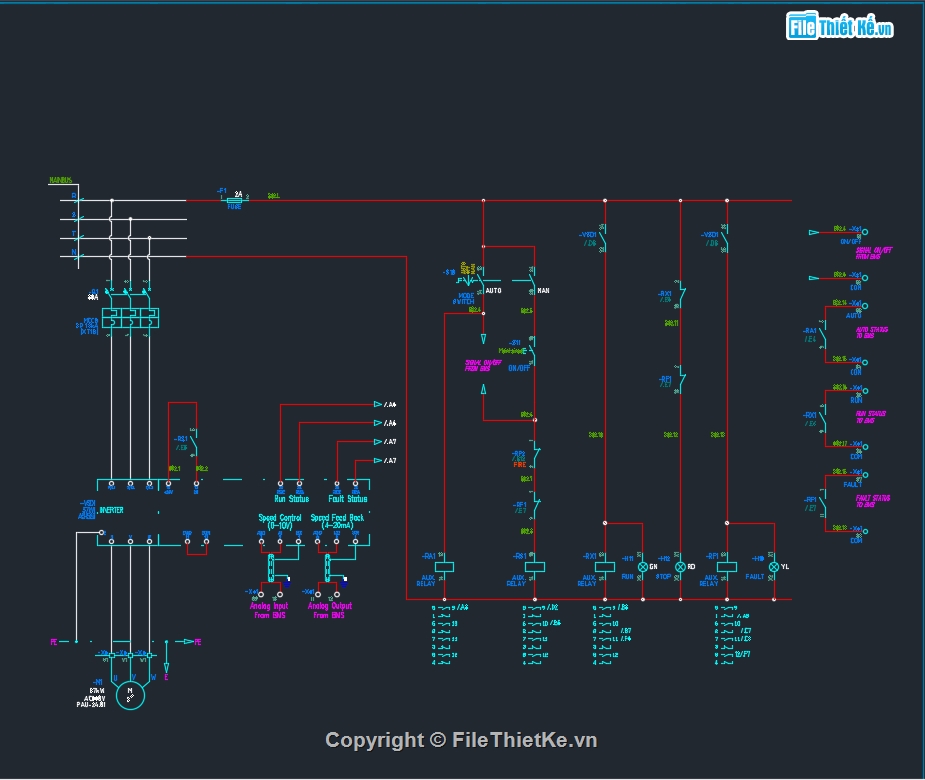Image resolution: width=925 pixels, height=780 pixels.
Task: Click the FAULT terminal circle at right
Action: [x=865, y=474]
